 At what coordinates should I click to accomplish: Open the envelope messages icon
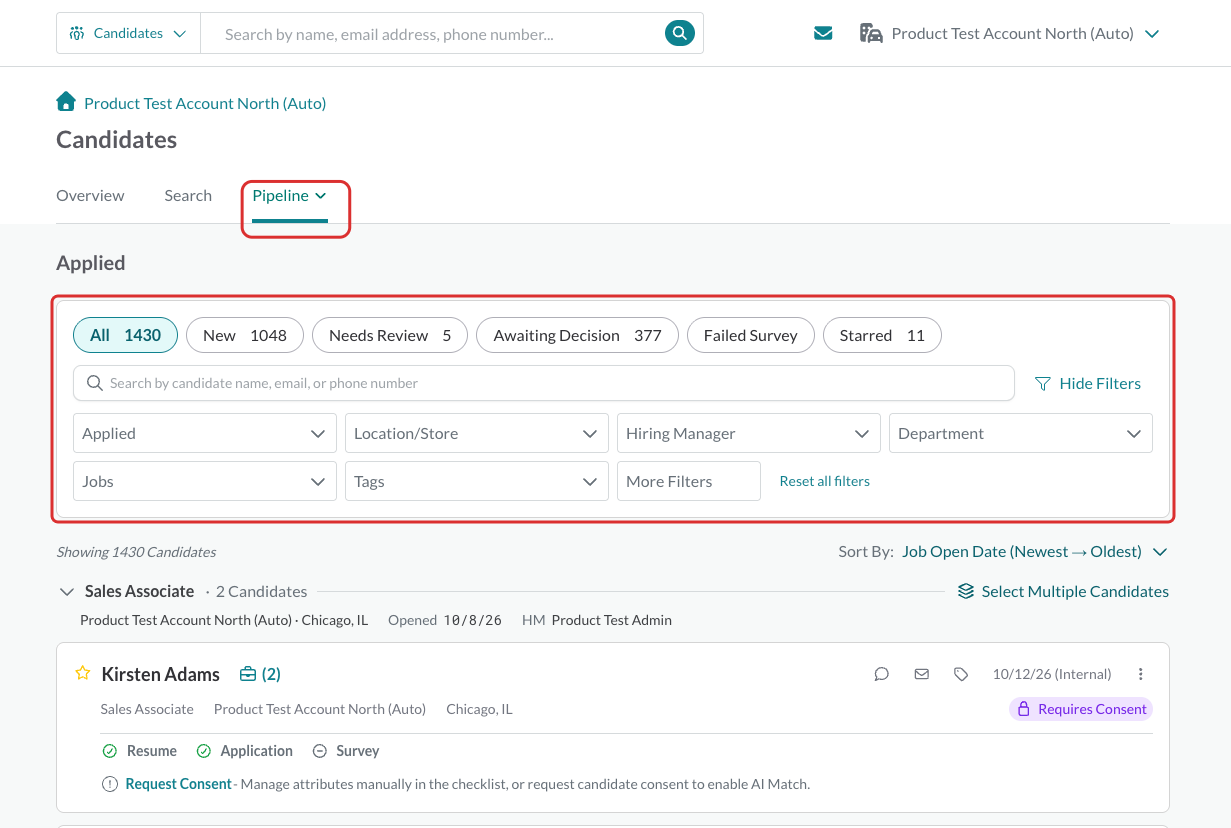(x=823, y=33)
